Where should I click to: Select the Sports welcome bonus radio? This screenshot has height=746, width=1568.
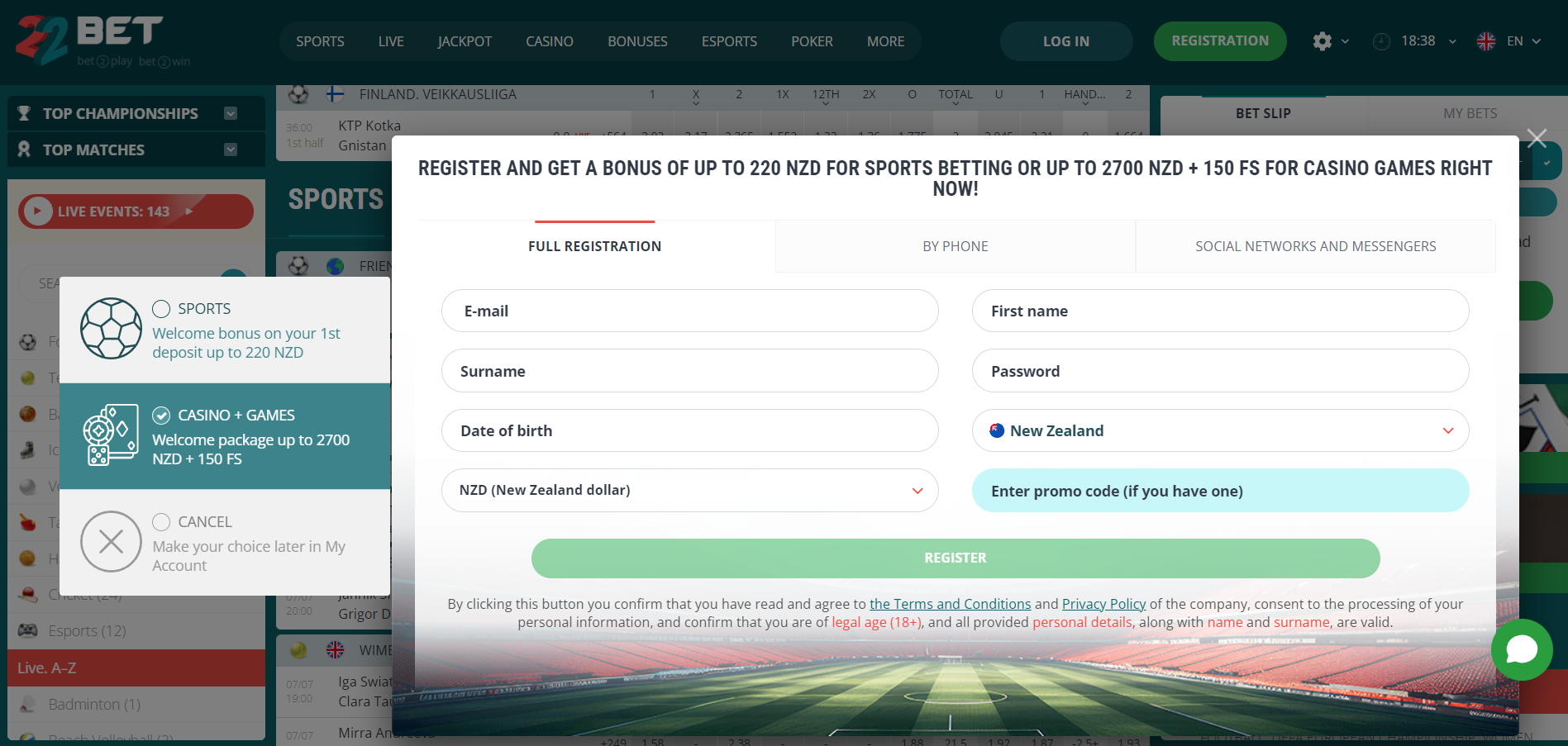click(161, 309)
